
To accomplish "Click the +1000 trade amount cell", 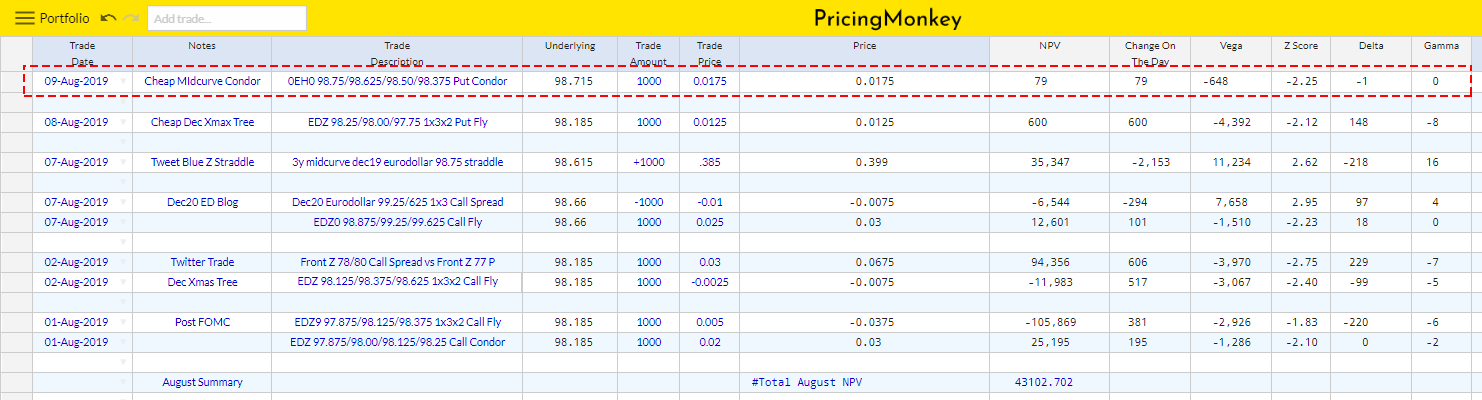I will [648, 162].
